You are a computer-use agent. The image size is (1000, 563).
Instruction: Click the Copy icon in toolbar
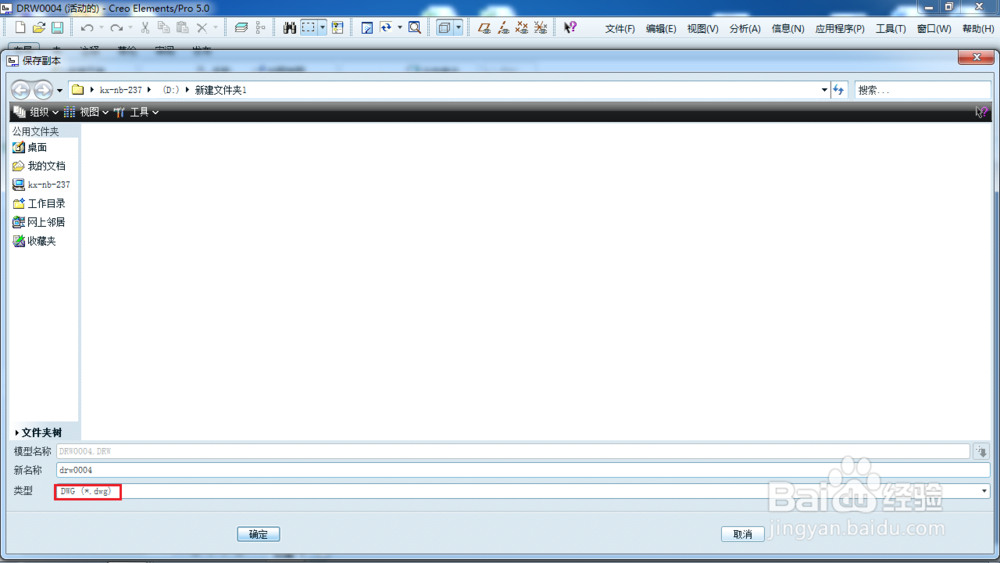(164, 27)
